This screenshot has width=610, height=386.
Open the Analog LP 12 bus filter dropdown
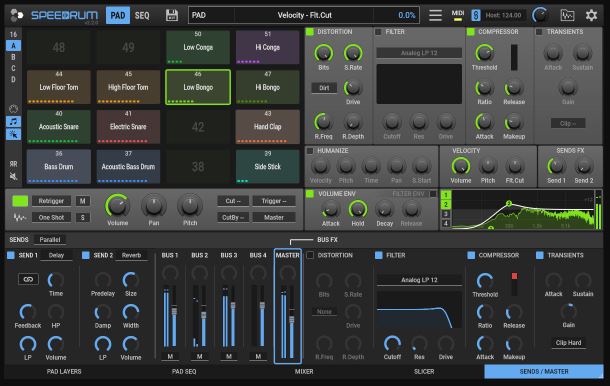pyautogui.click(x=419, y=280)
